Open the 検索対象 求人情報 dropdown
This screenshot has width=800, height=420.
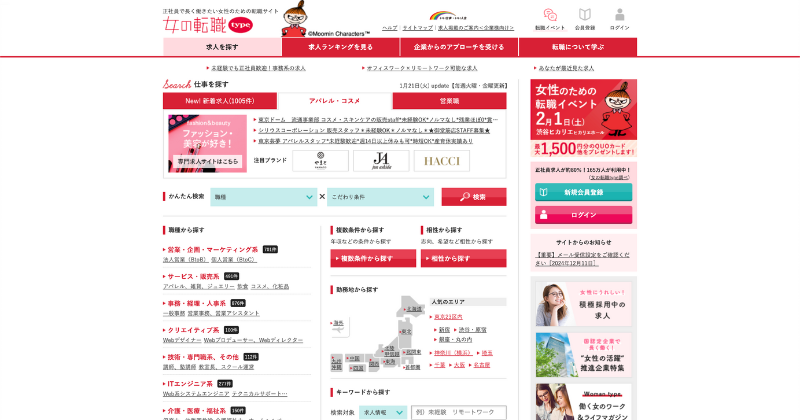[x=383, y=412]
